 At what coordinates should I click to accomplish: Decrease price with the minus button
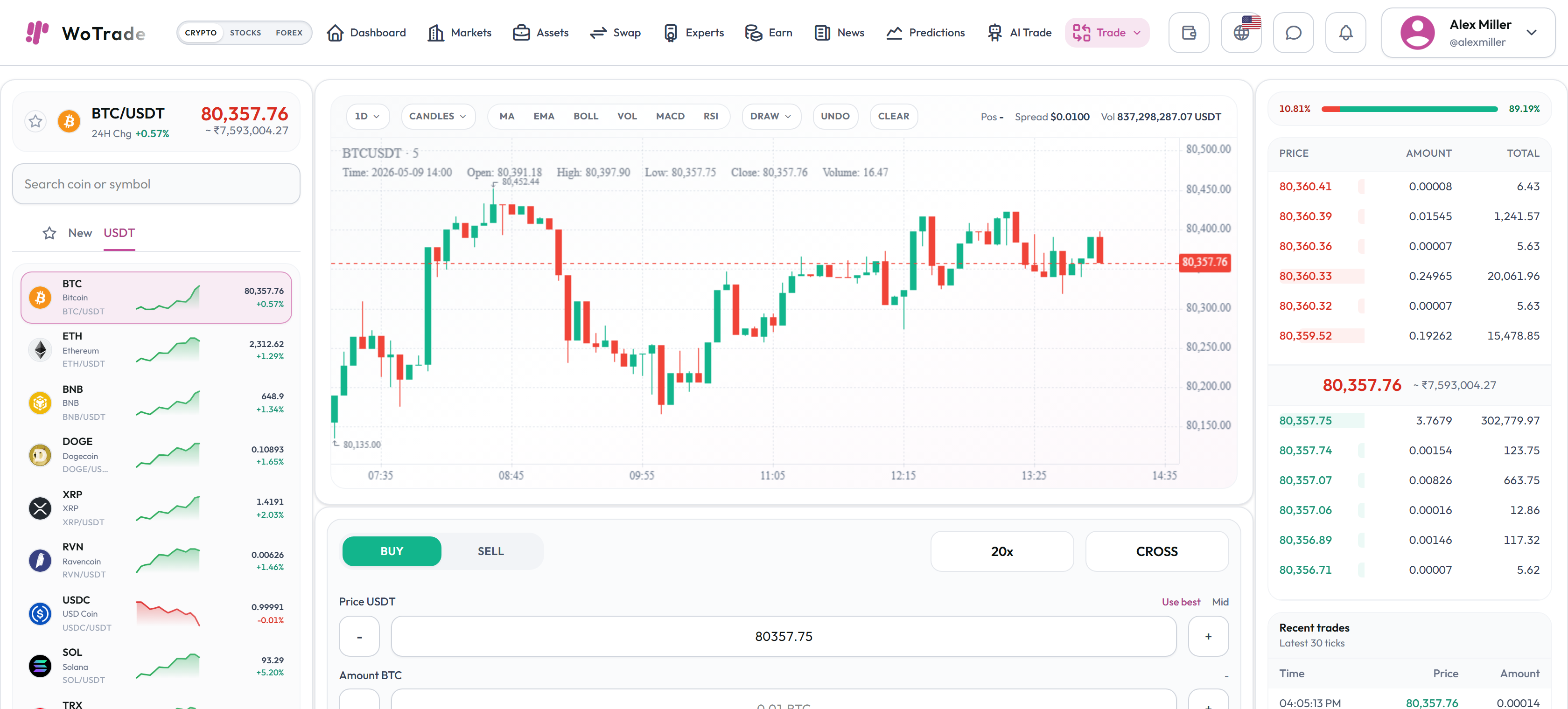coord(359,637)
